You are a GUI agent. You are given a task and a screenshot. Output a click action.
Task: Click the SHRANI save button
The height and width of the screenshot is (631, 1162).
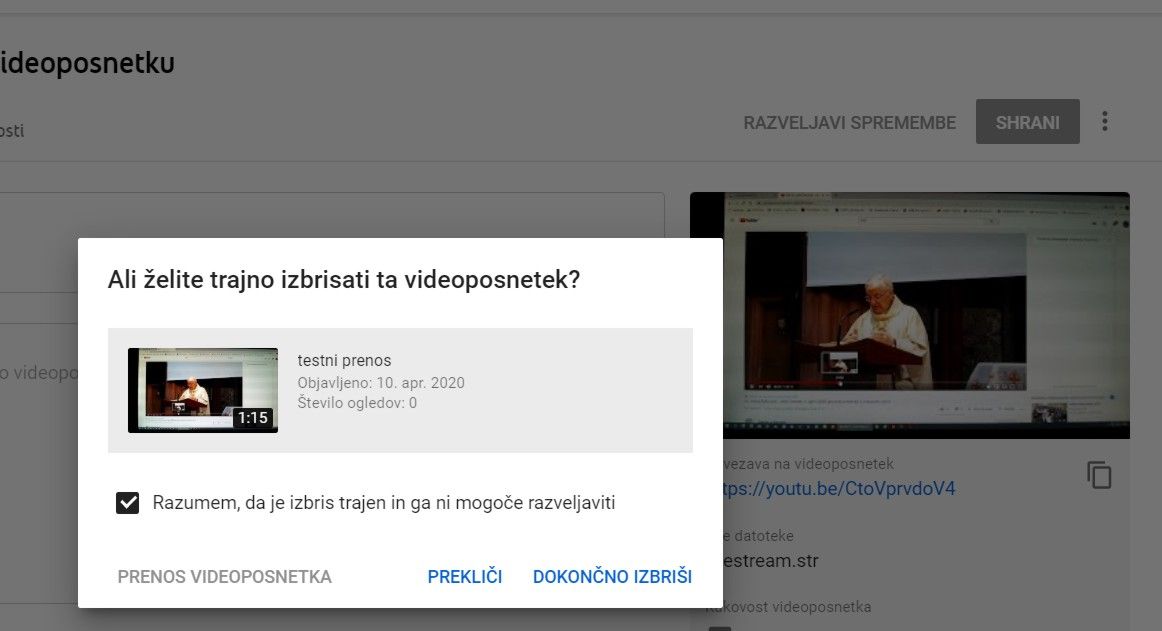click(x=1027, y=123)
